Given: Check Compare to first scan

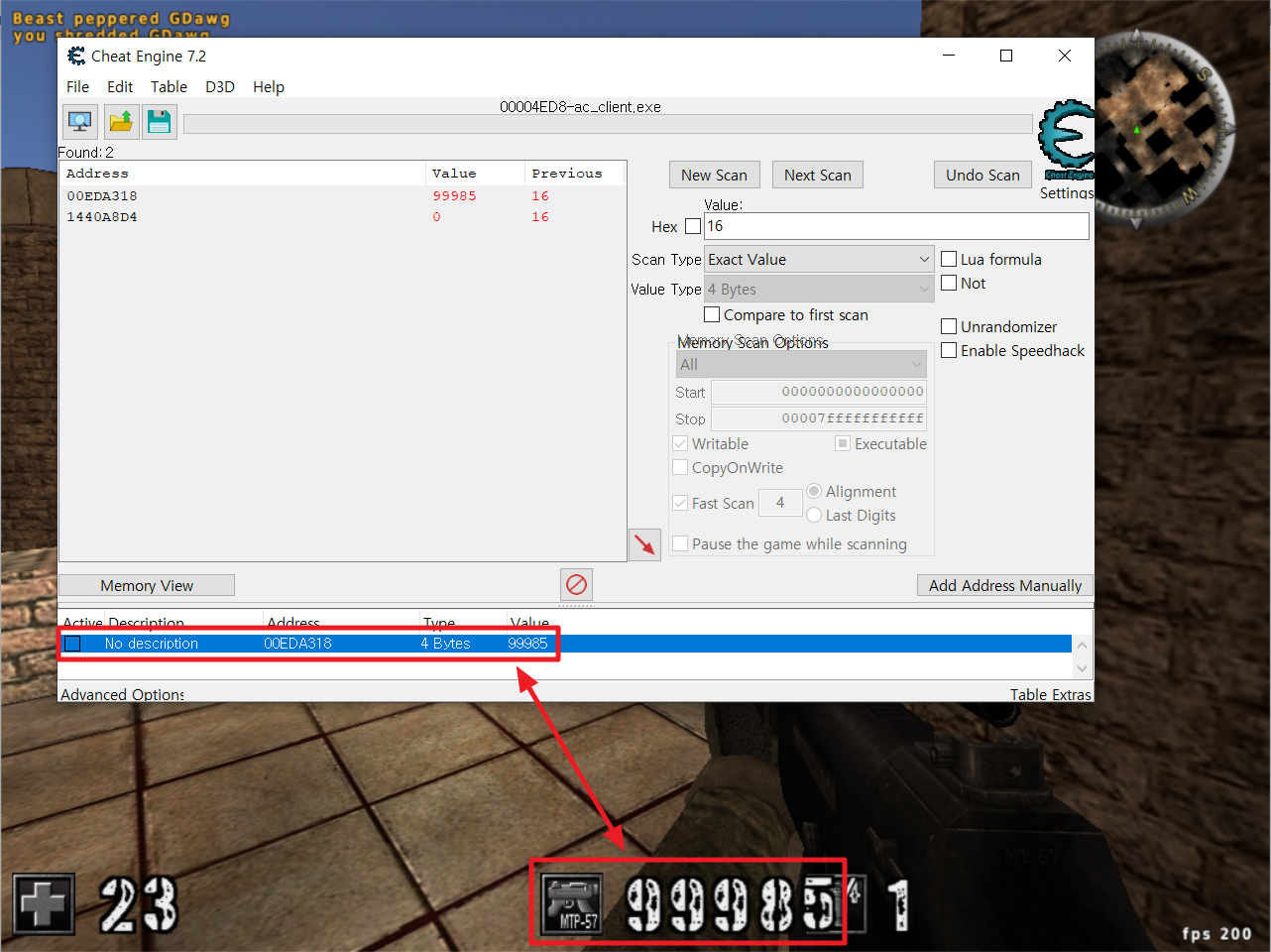Looking at the screenshot, I should 712,314.
